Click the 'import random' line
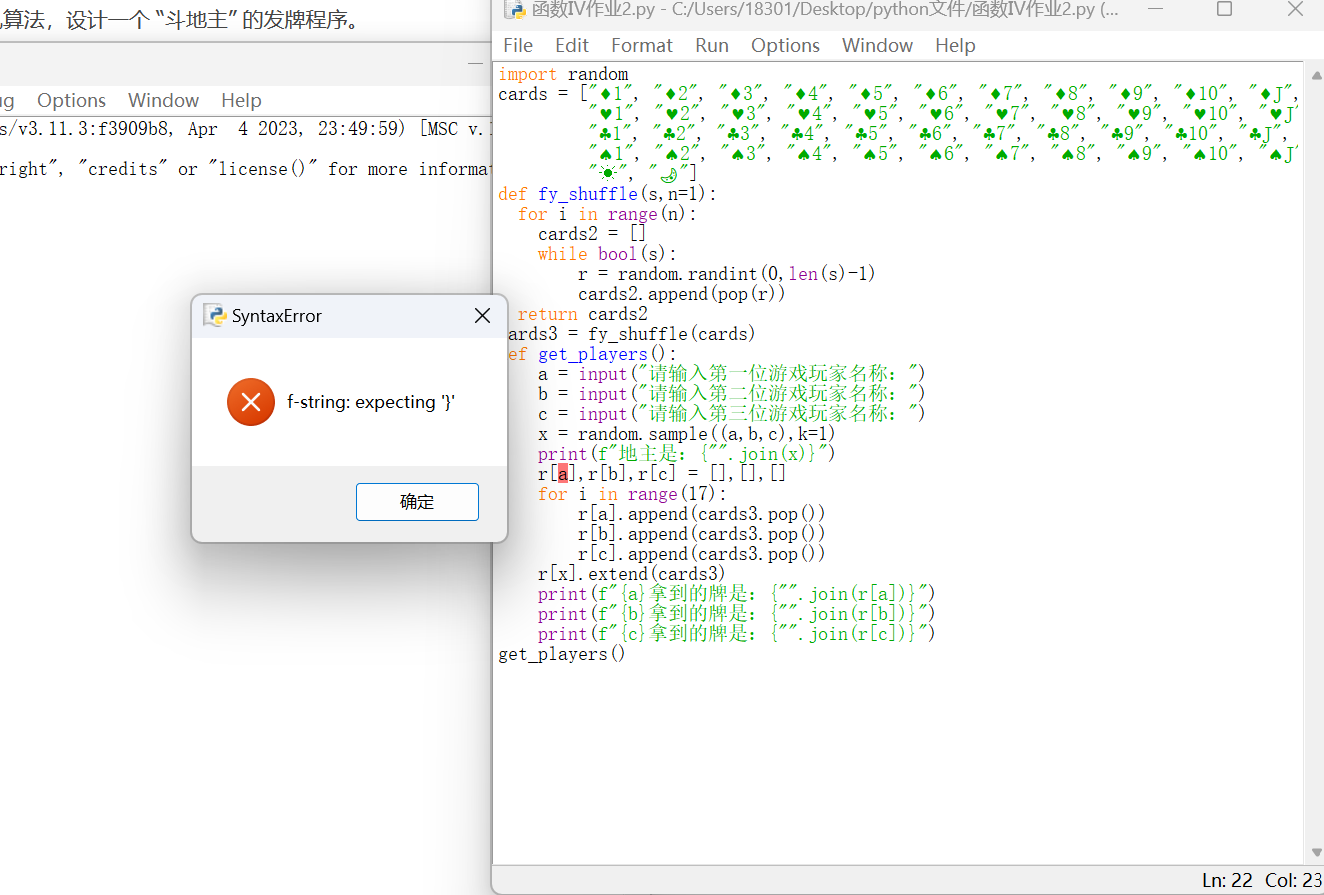 [563, 74]
